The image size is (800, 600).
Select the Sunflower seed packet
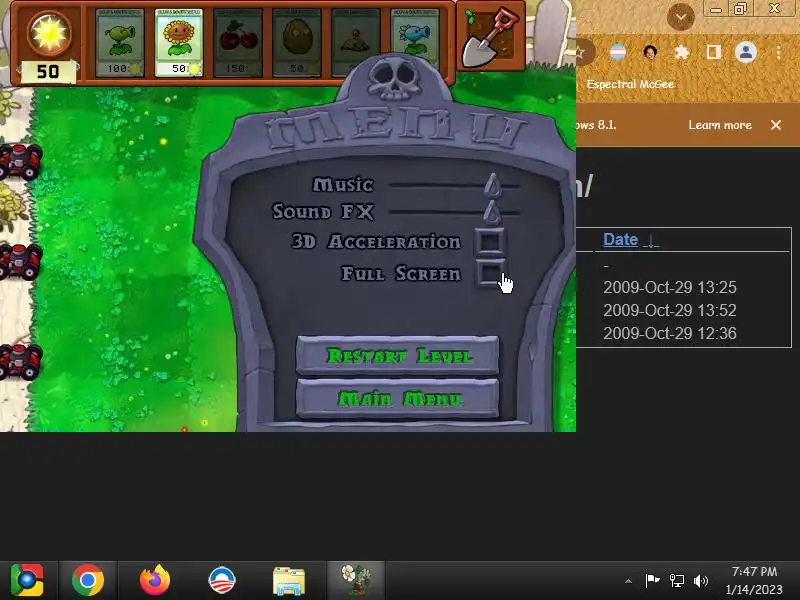(x=179, y=43)
